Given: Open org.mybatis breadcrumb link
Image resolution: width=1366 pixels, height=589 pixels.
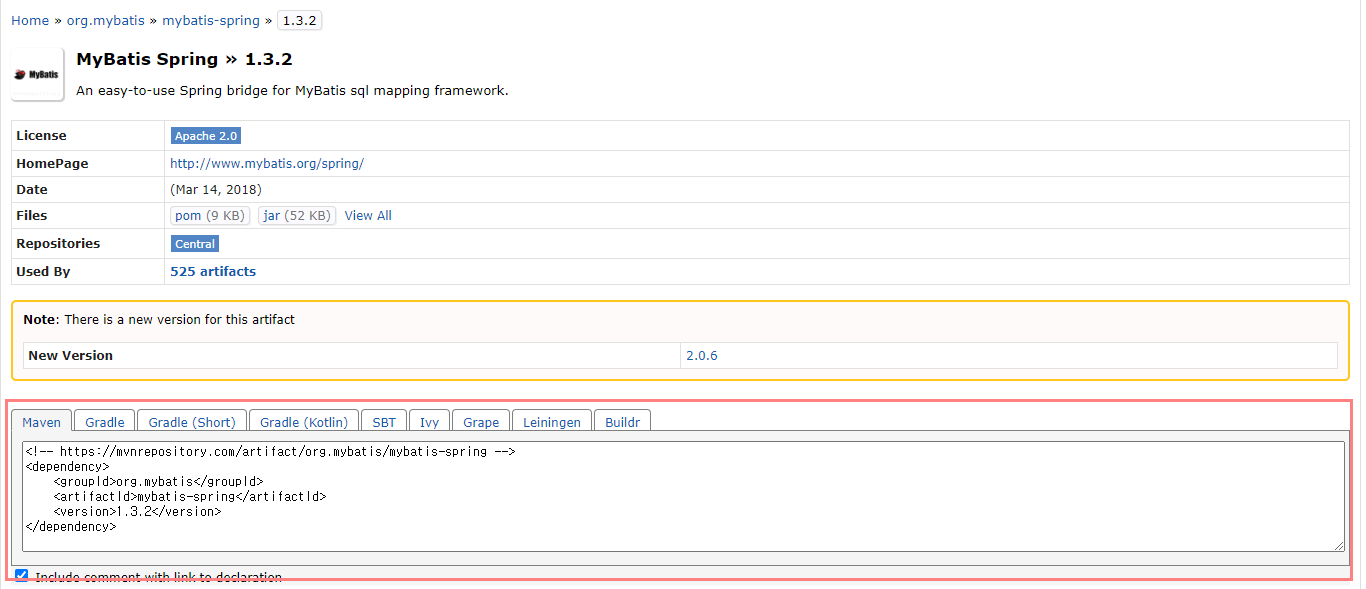Looking at the screenshot, I should [105, 20].
